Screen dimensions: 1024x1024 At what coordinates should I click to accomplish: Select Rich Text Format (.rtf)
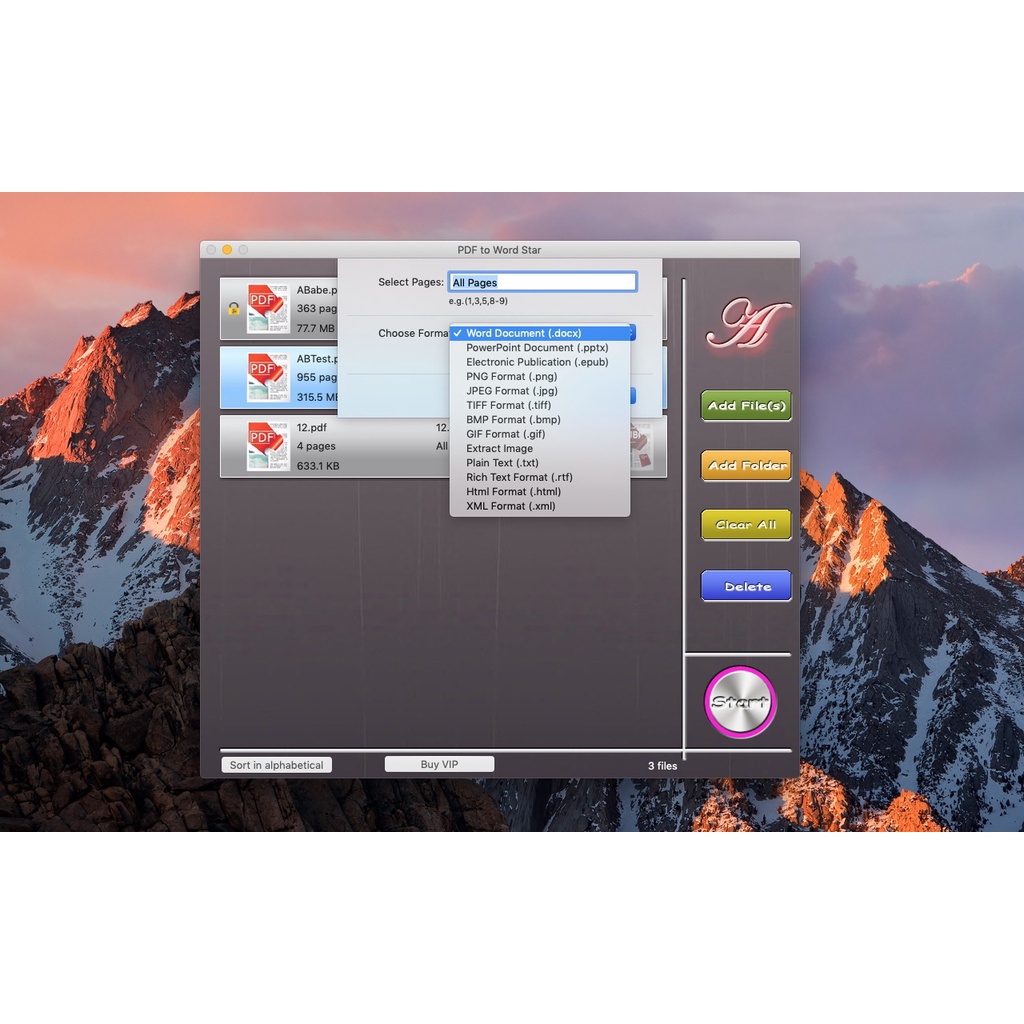tap(539, 477)
